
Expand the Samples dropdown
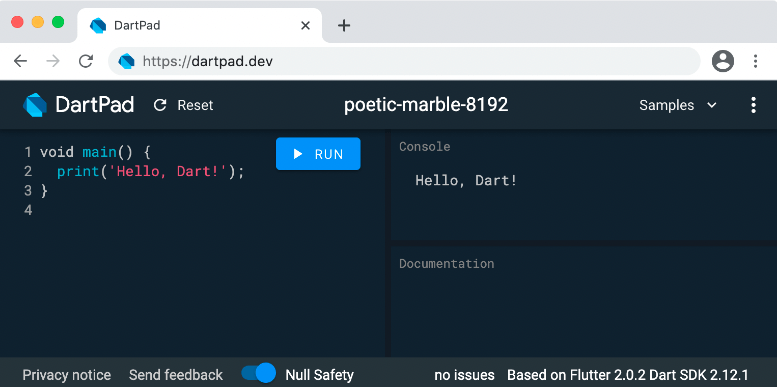pos(678,105)
